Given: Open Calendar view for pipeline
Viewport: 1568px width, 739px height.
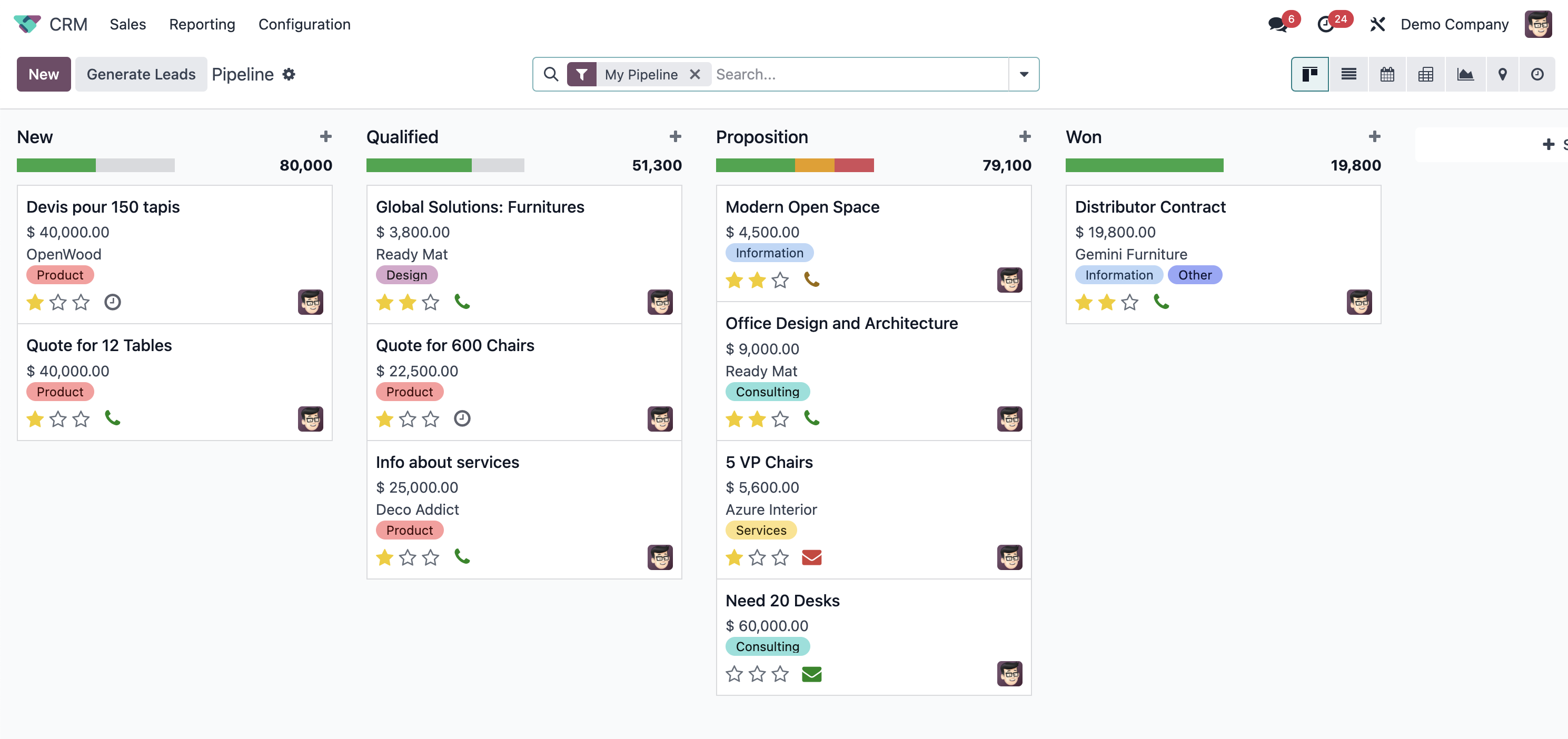Looking at the screenshot, I should [x=1386, y=74].
